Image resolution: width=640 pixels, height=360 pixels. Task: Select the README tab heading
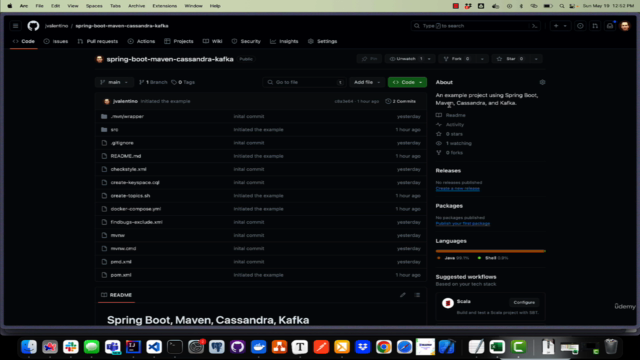116,295
